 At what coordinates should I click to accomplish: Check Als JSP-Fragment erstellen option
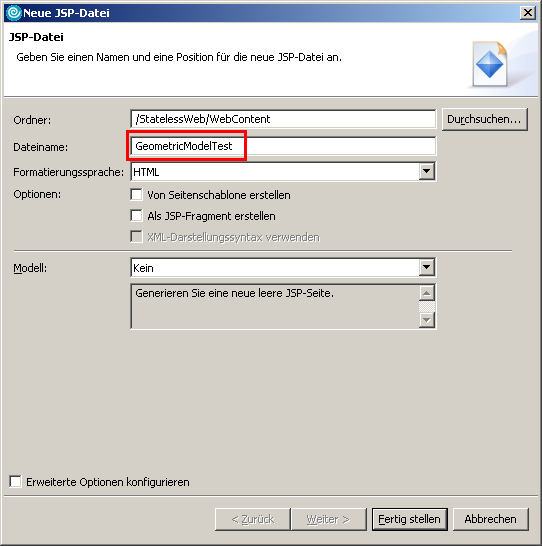136,216
